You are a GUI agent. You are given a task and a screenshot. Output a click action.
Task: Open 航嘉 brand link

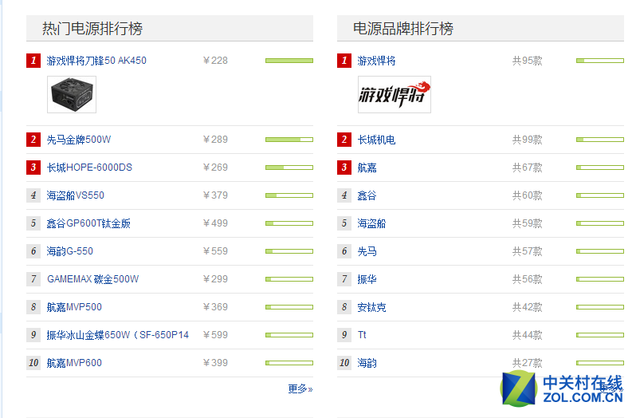coord(367,167)
